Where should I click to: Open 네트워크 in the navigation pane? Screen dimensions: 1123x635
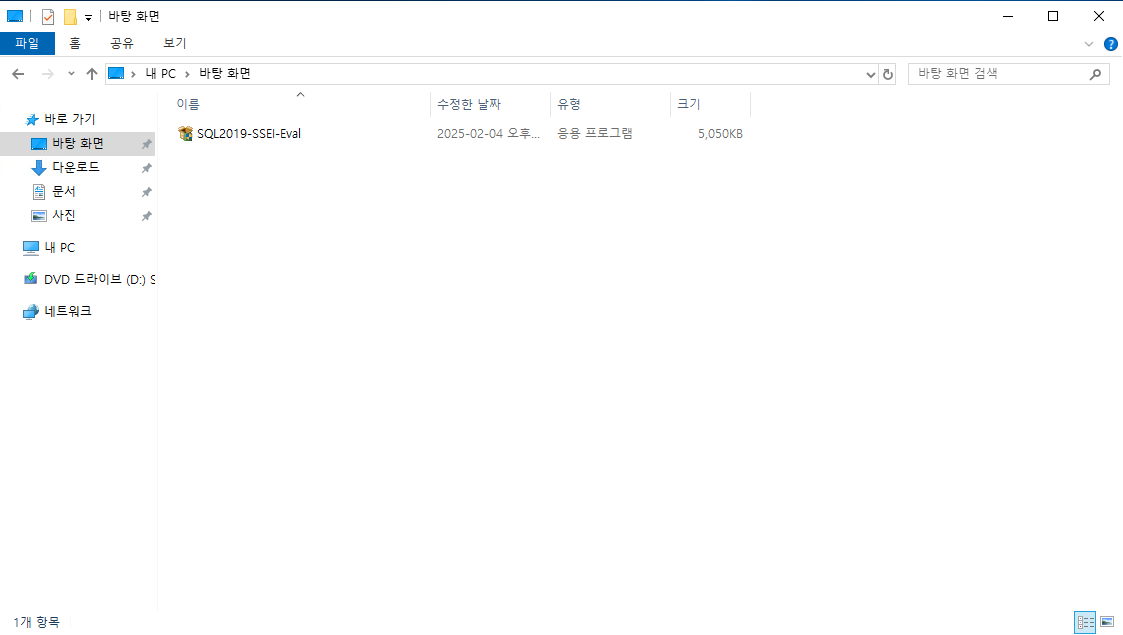[68, 311]
